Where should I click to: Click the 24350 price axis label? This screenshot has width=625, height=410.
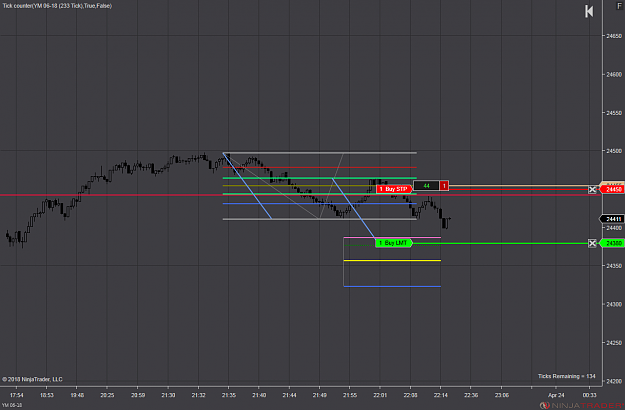coord(614,266)
